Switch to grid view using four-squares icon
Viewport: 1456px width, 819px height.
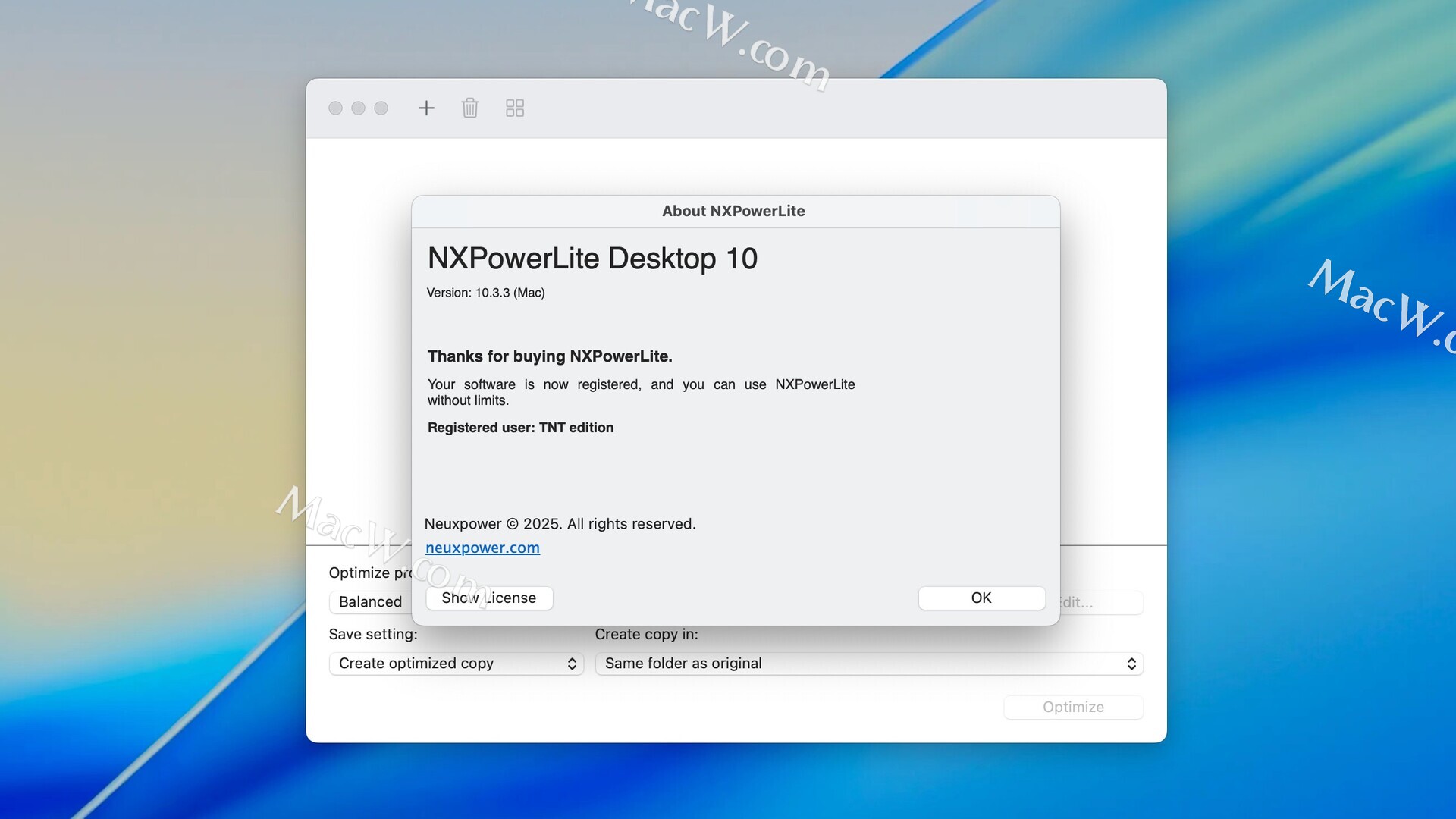(515, 108)
